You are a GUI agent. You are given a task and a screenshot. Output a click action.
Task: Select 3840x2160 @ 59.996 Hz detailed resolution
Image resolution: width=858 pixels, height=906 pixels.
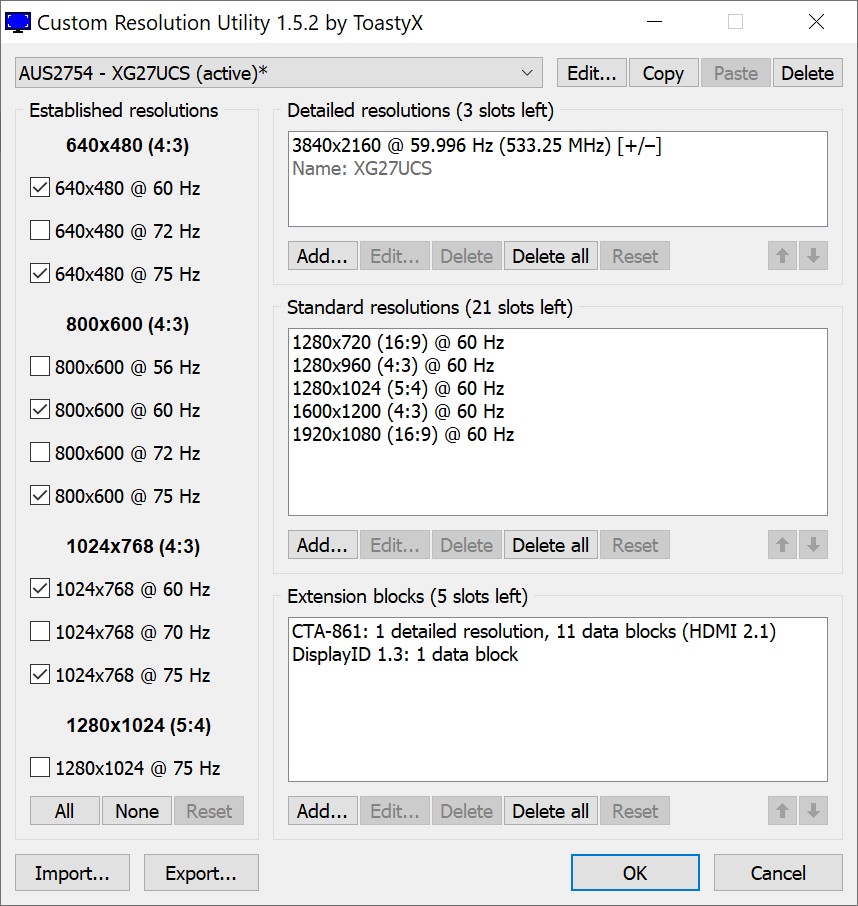pos(558,145)
